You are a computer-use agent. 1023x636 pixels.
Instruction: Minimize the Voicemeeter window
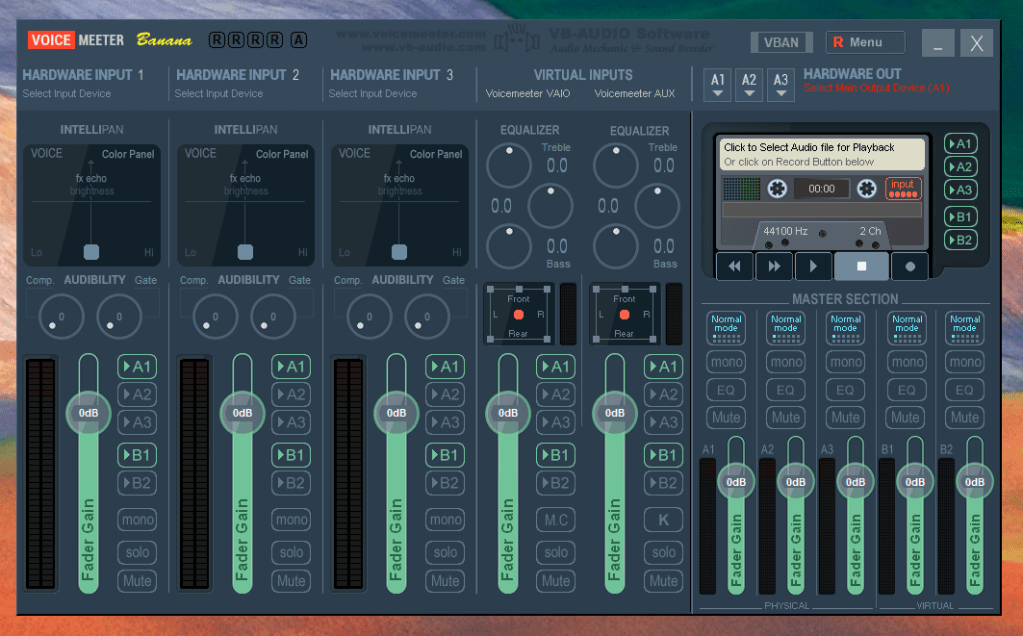point(938,43)
